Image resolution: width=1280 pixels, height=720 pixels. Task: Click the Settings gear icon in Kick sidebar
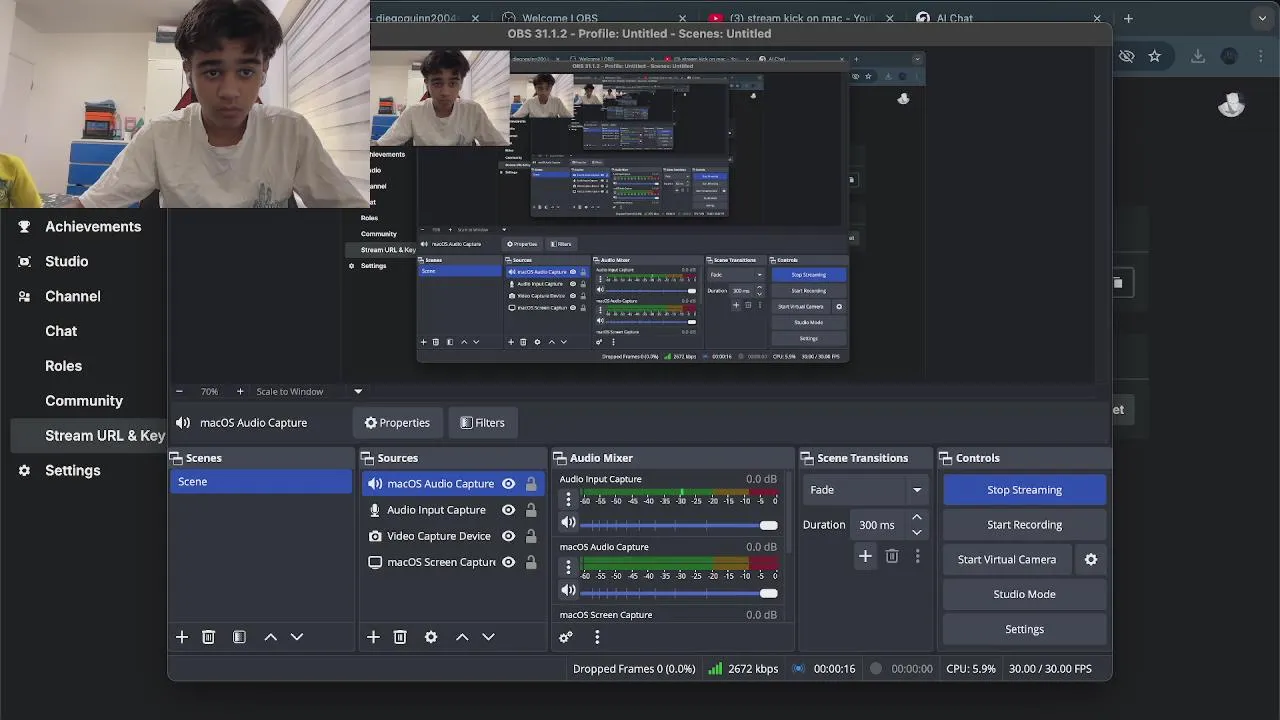click(24, 470)
